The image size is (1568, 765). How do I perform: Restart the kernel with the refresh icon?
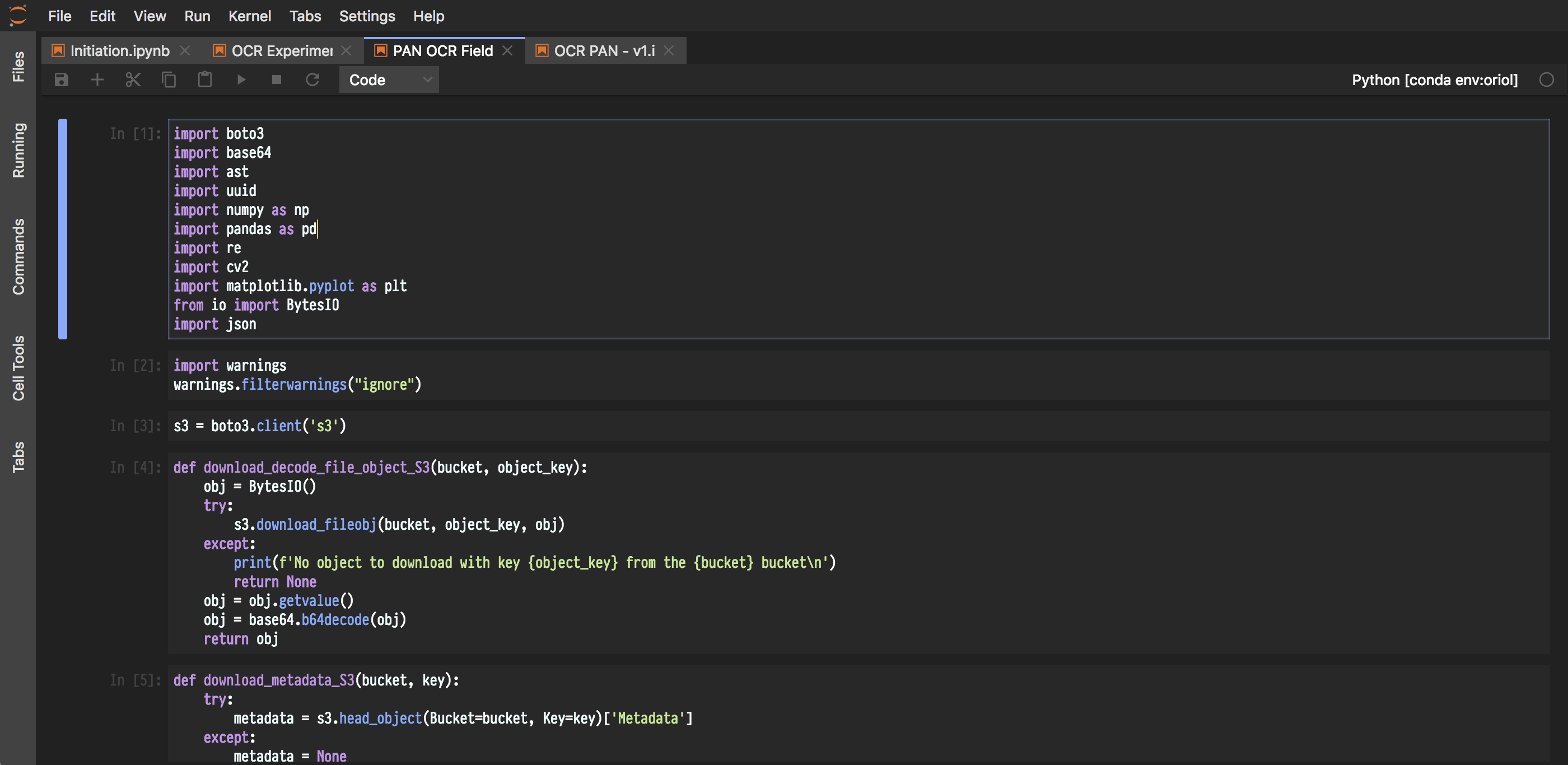pyautogui.click(x=312, y=79)
